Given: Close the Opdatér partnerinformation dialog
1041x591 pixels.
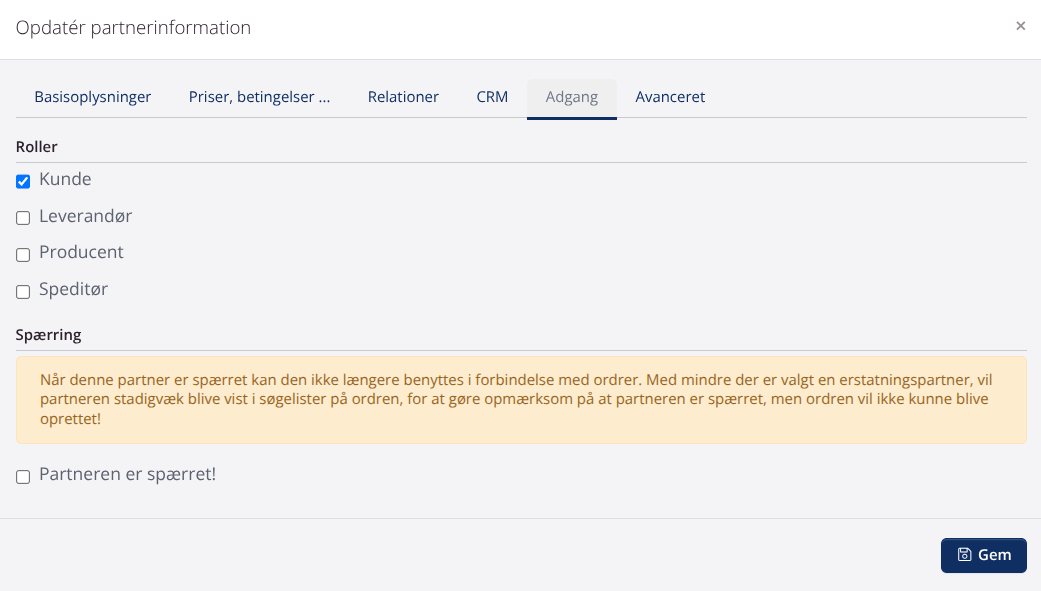Looking at the screenshot, I should [x=1020, y=26].
